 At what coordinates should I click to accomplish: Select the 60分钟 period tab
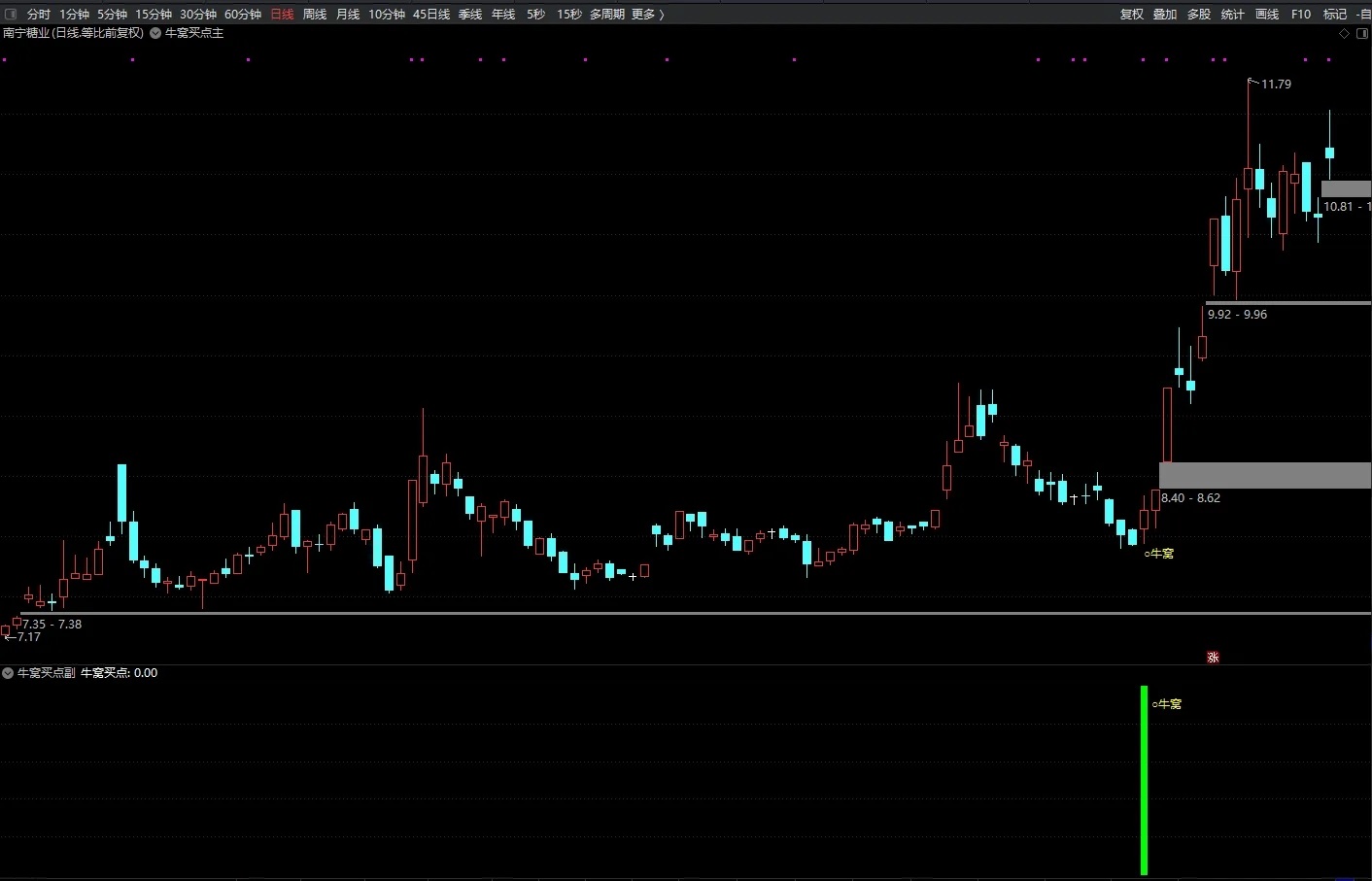pyautogui.click(x=243, y=14)
